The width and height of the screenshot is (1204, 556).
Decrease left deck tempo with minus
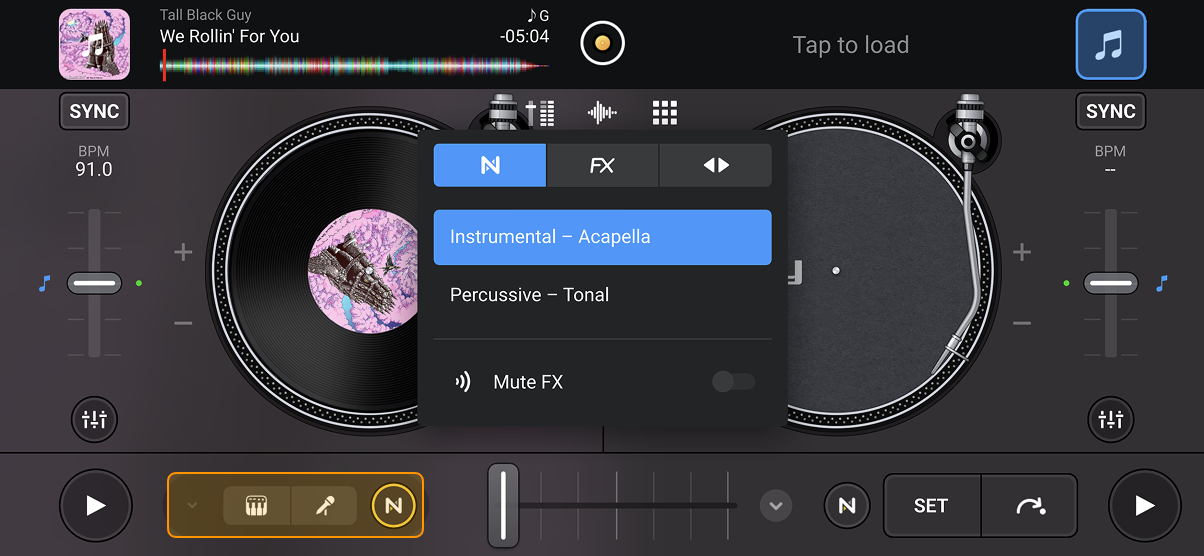coord(183,322)
